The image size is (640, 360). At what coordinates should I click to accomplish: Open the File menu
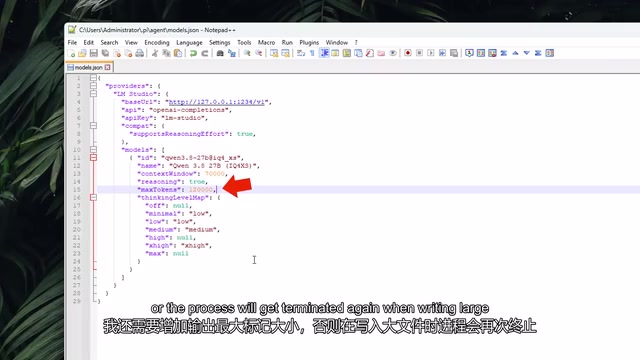tap(72, 42)
